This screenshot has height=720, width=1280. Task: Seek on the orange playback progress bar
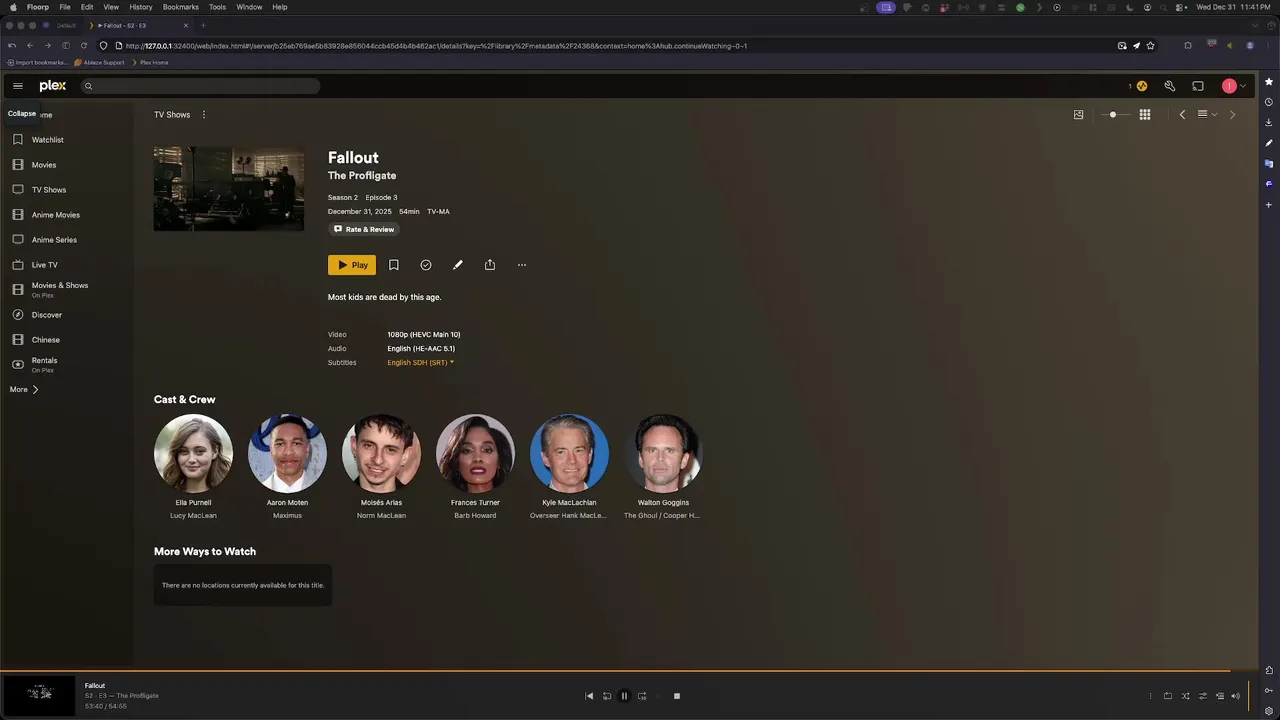[x=630, y=671]
